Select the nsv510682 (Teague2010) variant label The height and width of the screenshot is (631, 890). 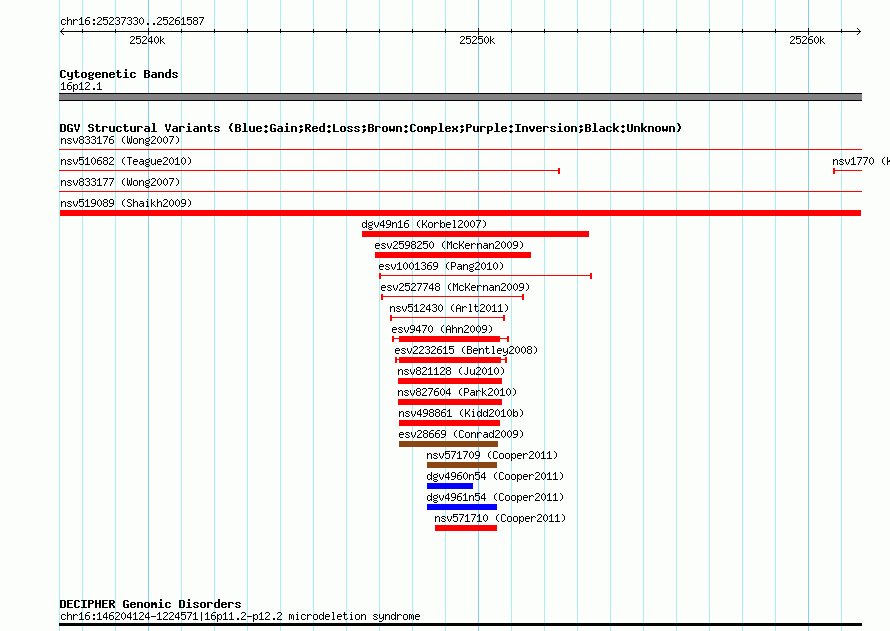tap(126, 161)
